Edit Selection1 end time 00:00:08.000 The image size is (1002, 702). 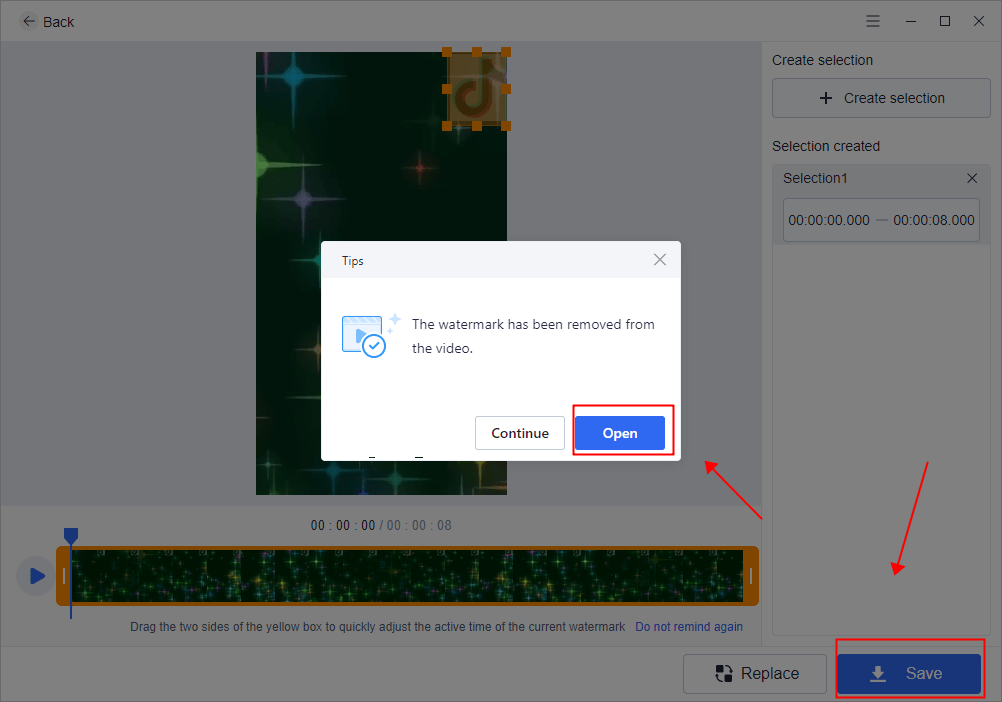934,220
